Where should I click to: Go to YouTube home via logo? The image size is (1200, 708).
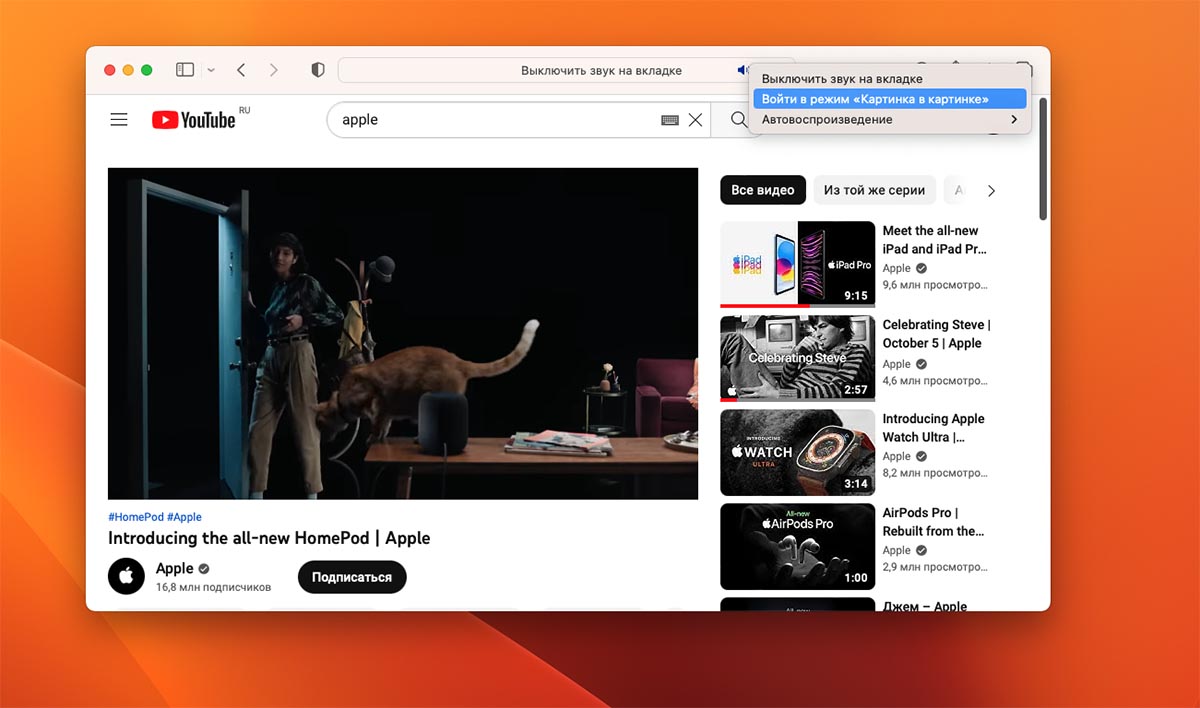194,120
